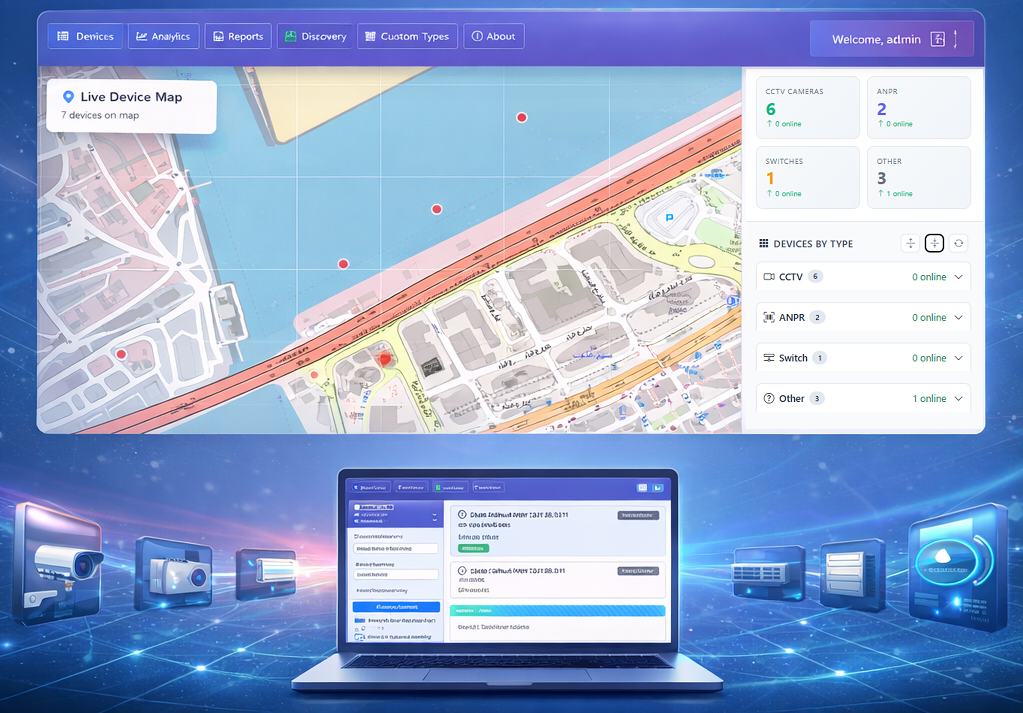The image size is (1023, 713).
Task: Open Custom Types via its icon
Action: coord(371,36)
